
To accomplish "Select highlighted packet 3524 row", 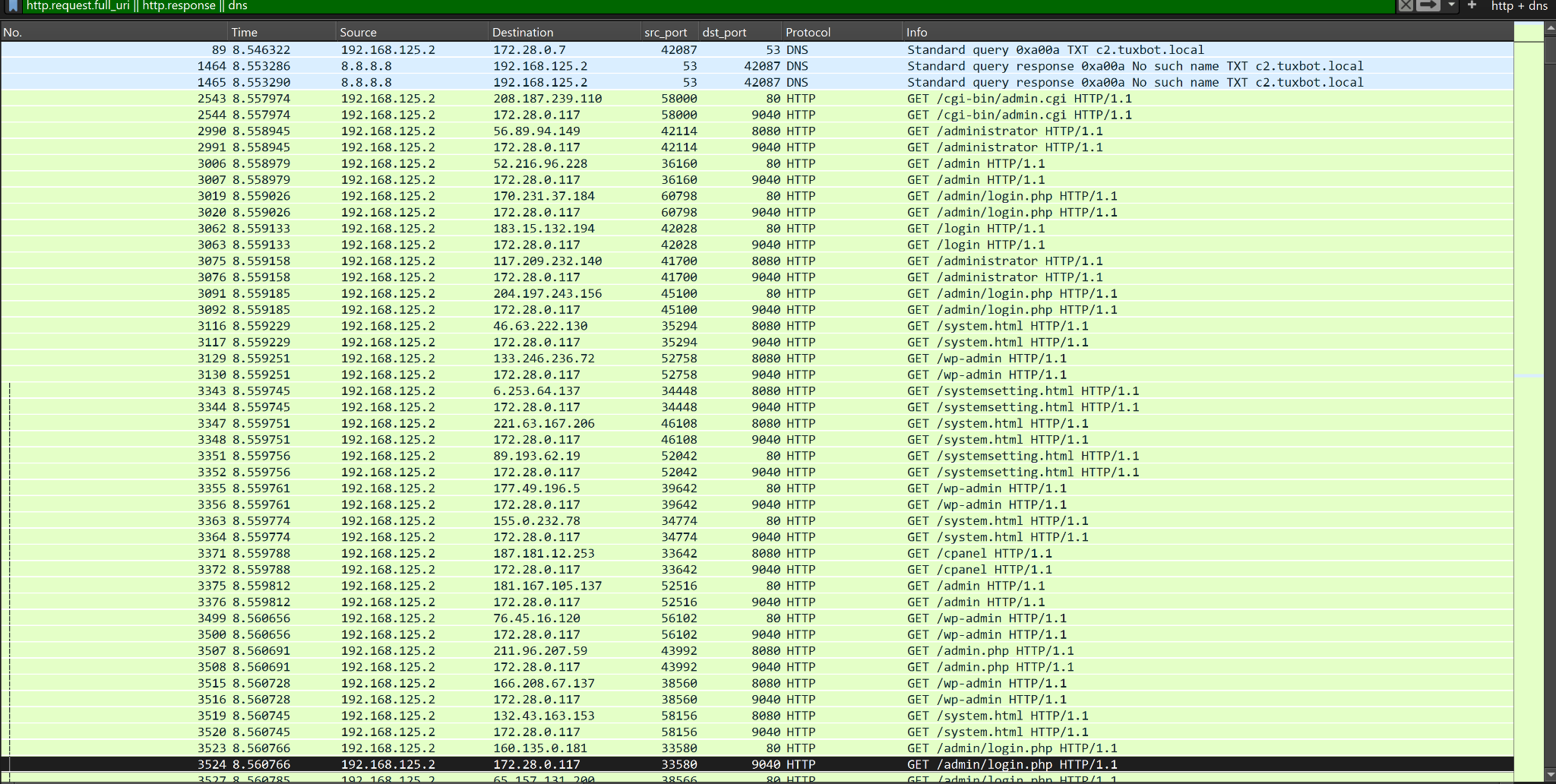I will [757, 764].
